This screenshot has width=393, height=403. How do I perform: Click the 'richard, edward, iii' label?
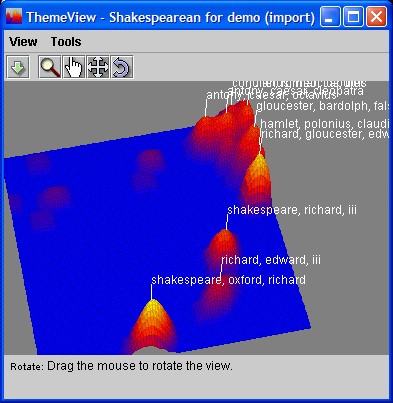point(271,260)
